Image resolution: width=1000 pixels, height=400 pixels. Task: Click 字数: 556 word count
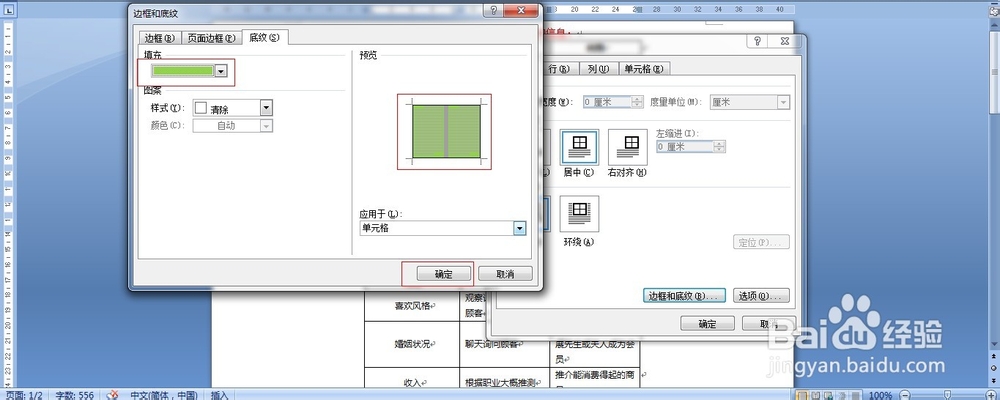(x=75, y=396)
